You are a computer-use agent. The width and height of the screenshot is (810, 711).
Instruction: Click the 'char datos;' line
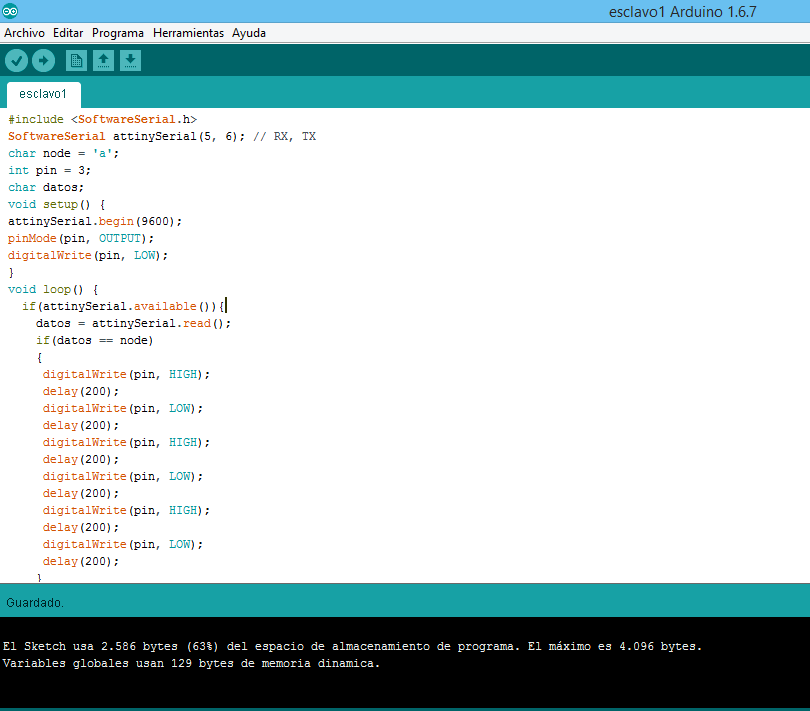(x=45, y=188)
